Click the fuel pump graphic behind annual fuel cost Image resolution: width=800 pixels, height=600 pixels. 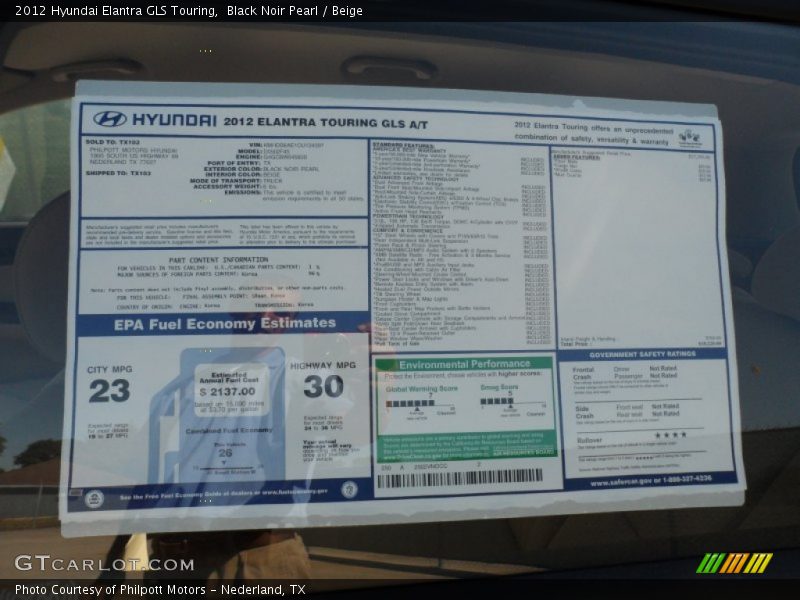click(x=218, y=414)
